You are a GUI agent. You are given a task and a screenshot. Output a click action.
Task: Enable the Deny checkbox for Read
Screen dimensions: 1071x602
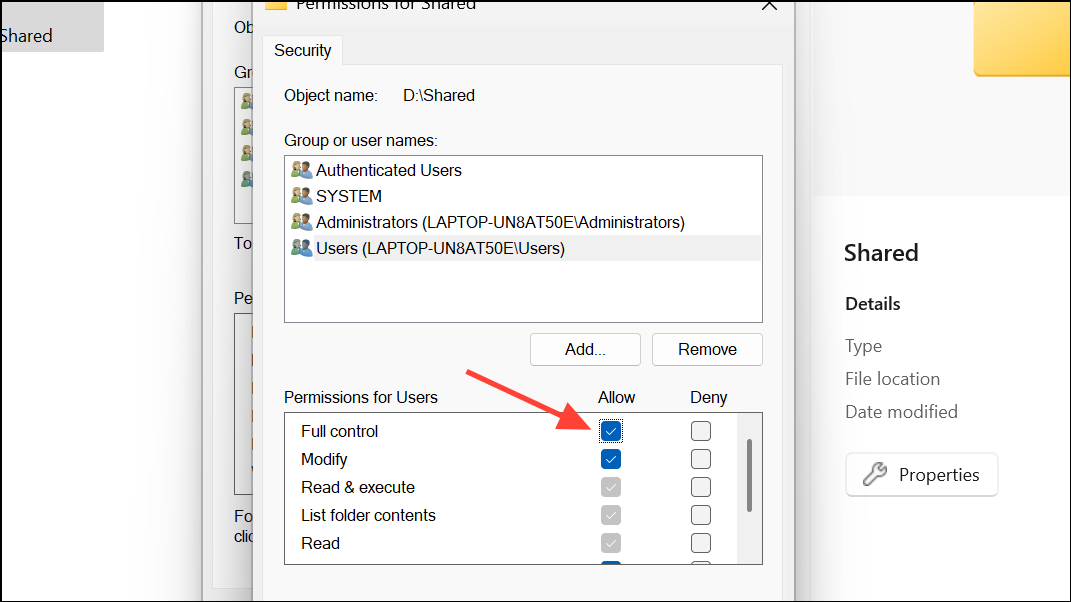(701, 542)
